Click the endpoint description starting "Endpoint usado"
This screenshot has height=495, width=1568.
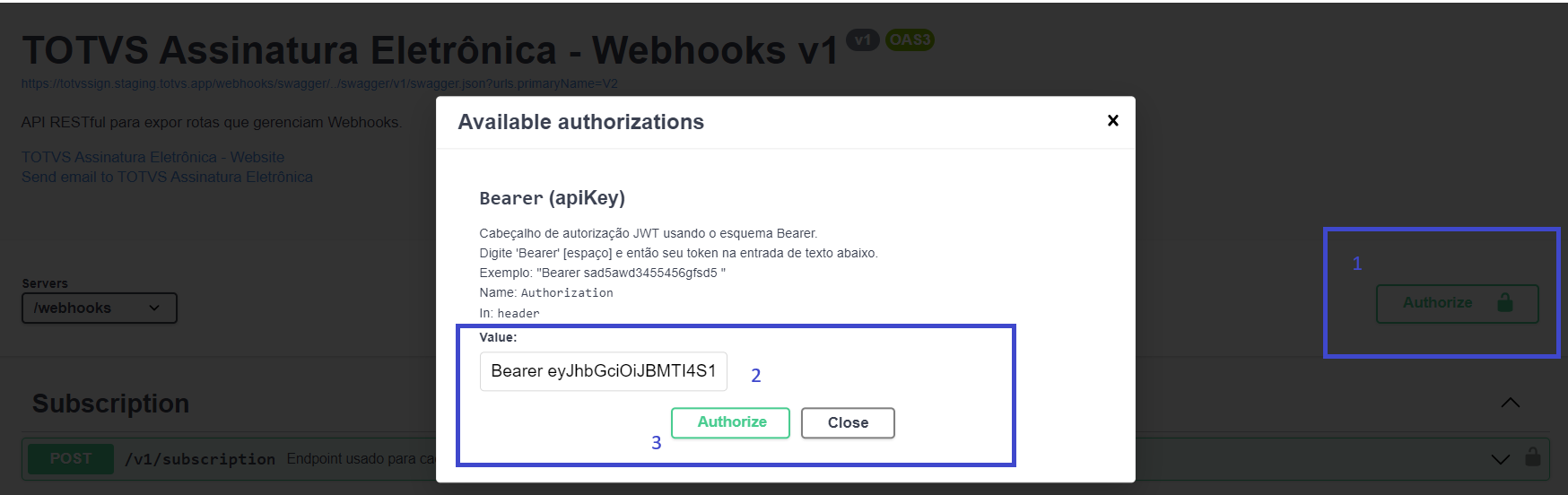tap(361, 459)
